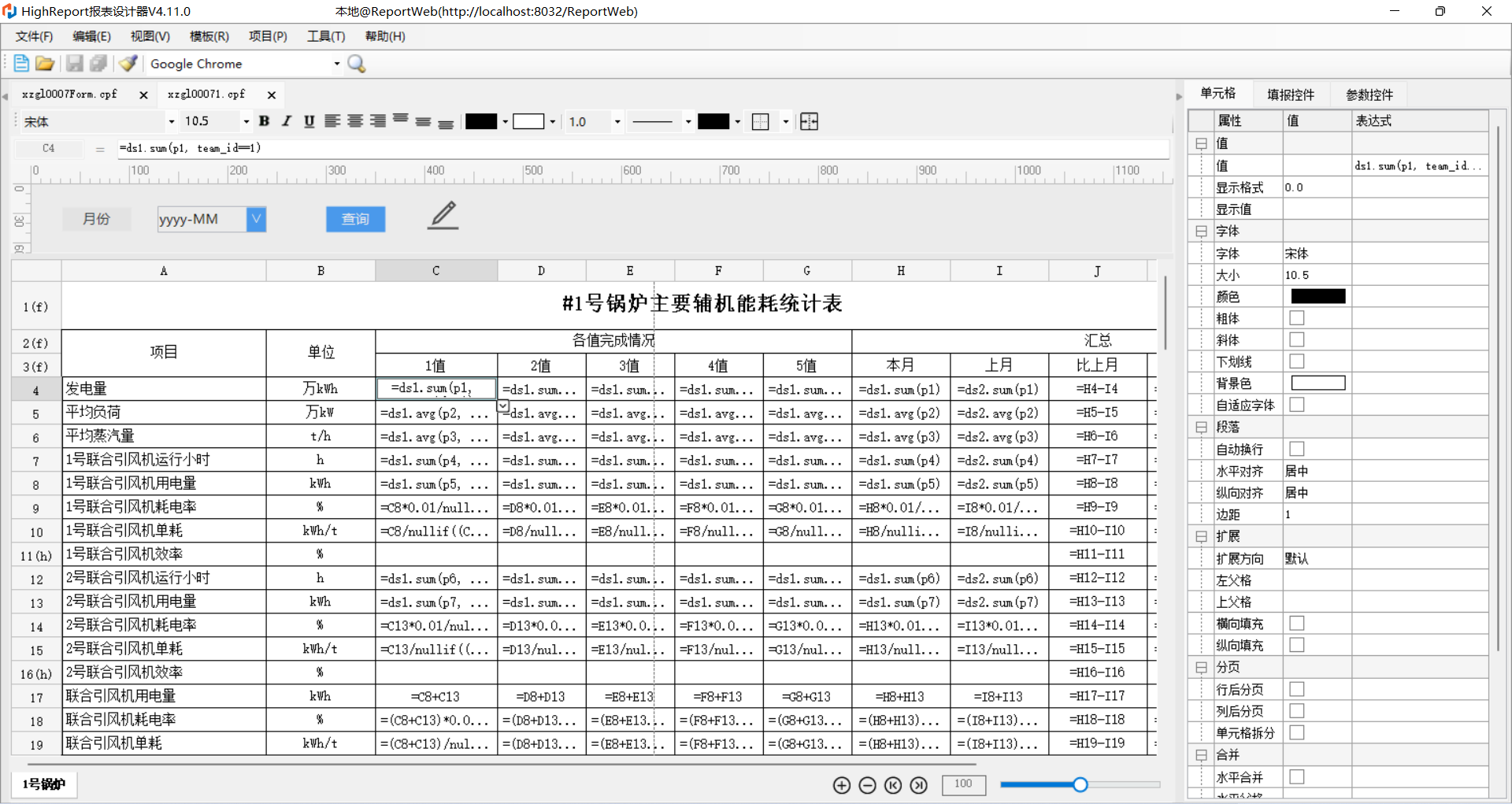Open the font size 10.5 dropdown
The image size is (1512, 804).
point(246,121)
